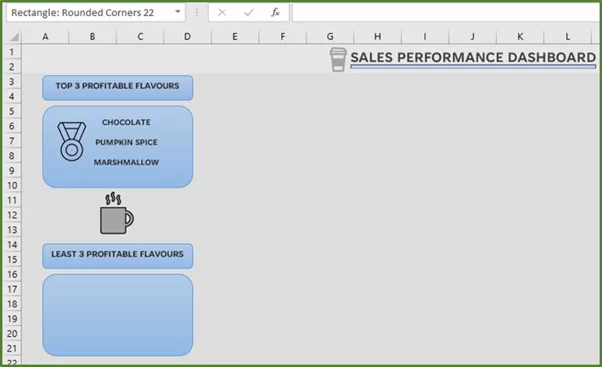The width and height of the screenshot is (602, 367).
Task: Select row 14 header
Action: click(x=12, y=245)
